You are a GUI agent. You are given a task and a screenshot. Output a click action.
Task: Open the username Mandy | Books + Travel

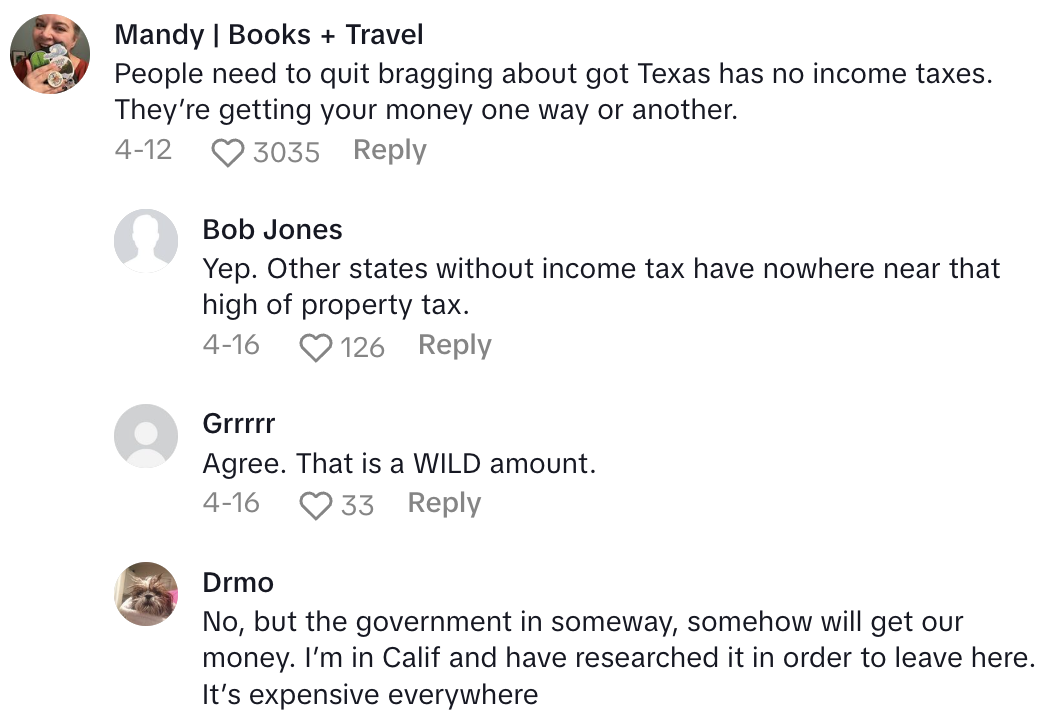tap(270, 34)
